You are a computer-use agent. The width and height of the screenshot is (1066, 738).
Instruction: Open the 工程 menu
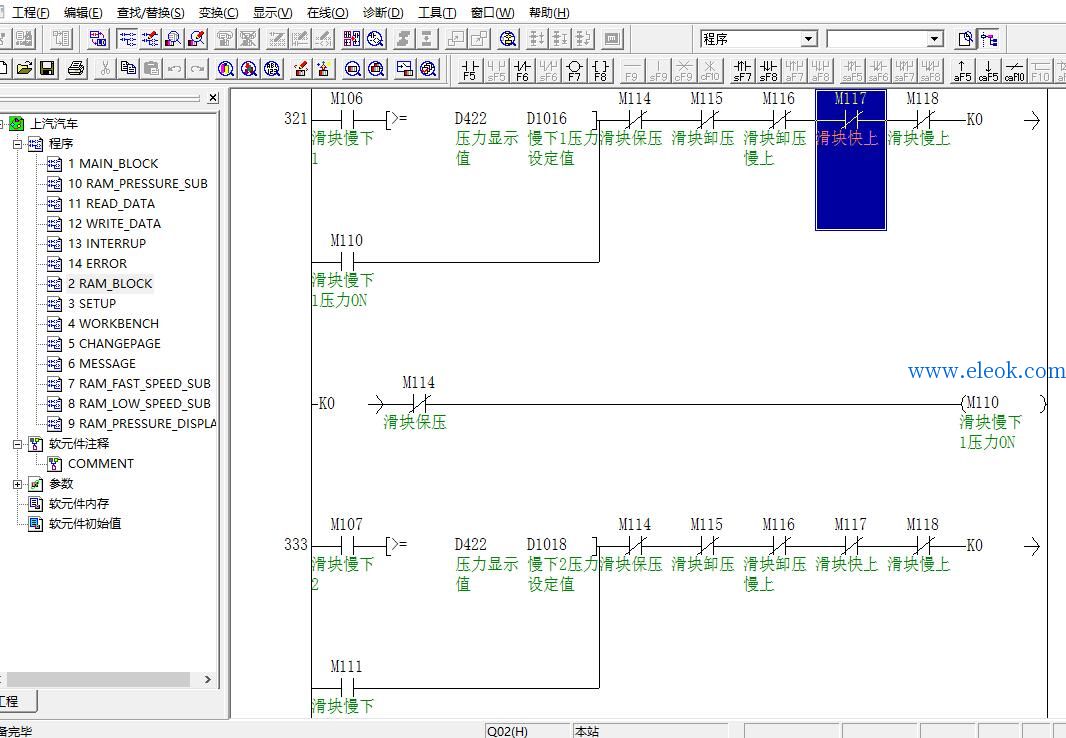(x=31, y=12)
